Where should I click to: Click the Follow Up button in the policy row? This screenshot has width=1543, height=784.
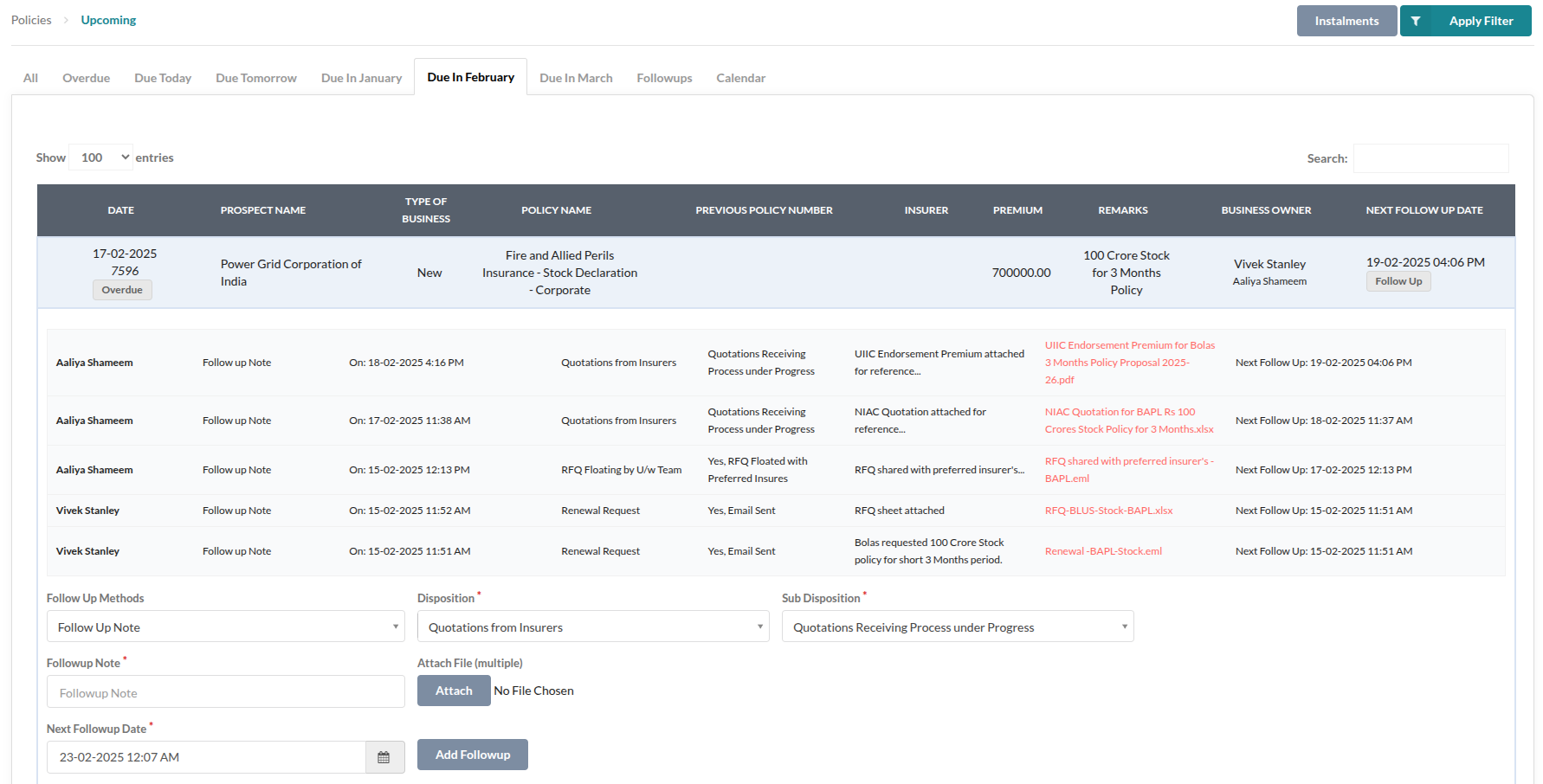pyautogui.click(x=1398, y=281)
